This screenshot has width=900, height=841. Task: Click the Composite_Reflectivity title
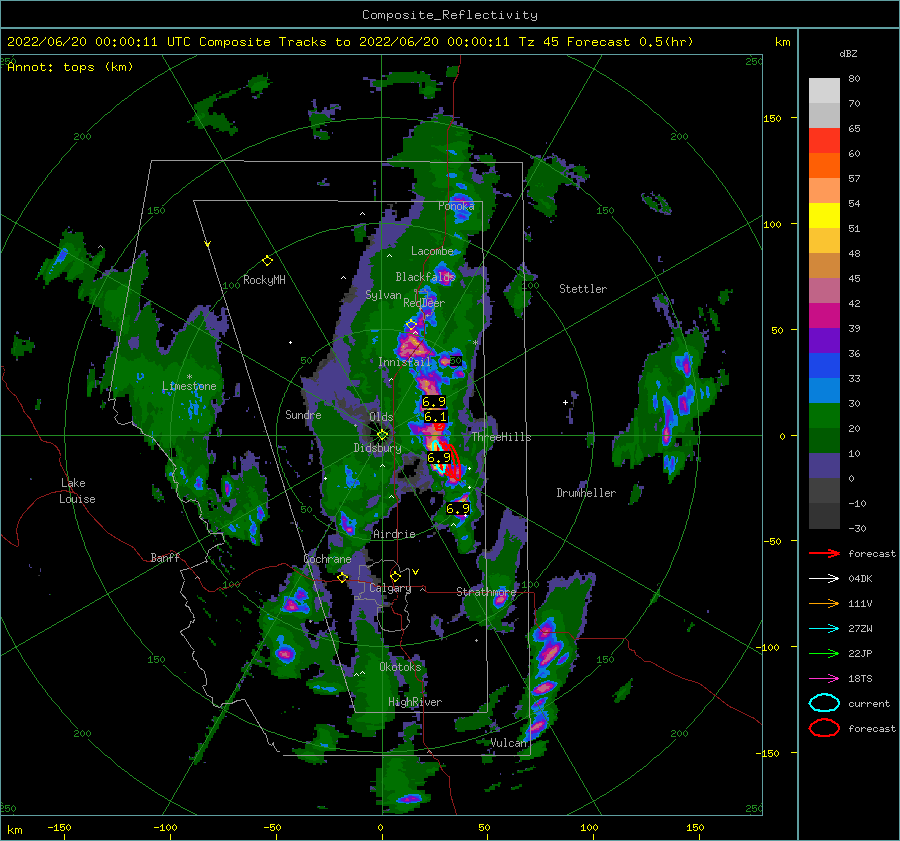450,15
